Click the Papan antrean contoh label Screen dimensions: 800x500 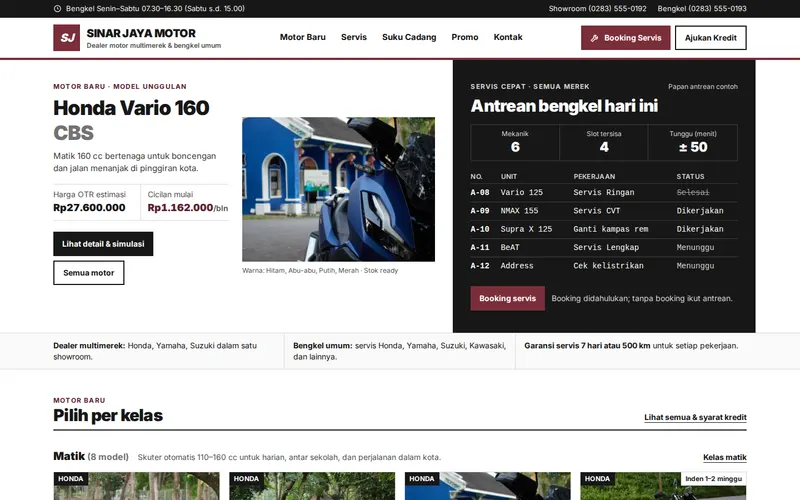pyautogui.click(x=703, y=87)
